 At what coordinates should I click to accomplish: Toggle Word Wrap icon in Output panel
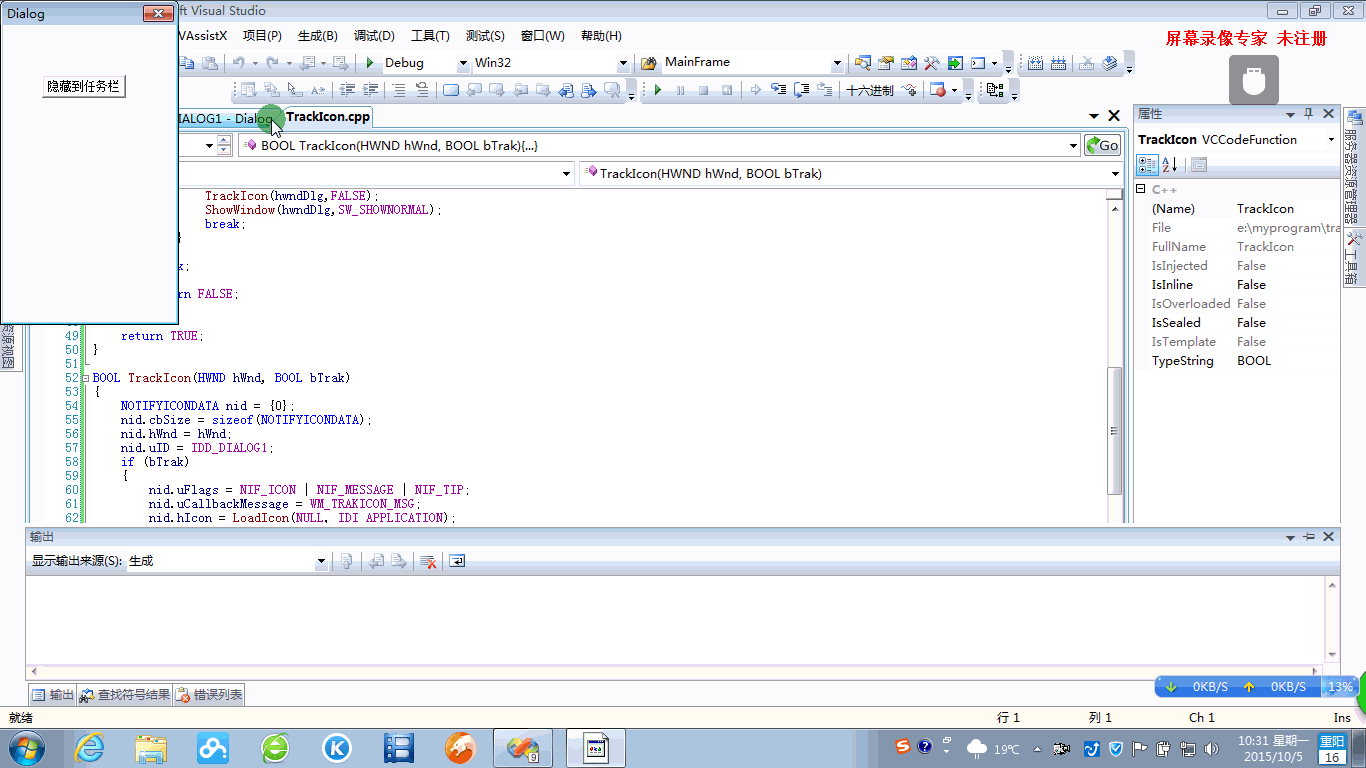point(457,562)
